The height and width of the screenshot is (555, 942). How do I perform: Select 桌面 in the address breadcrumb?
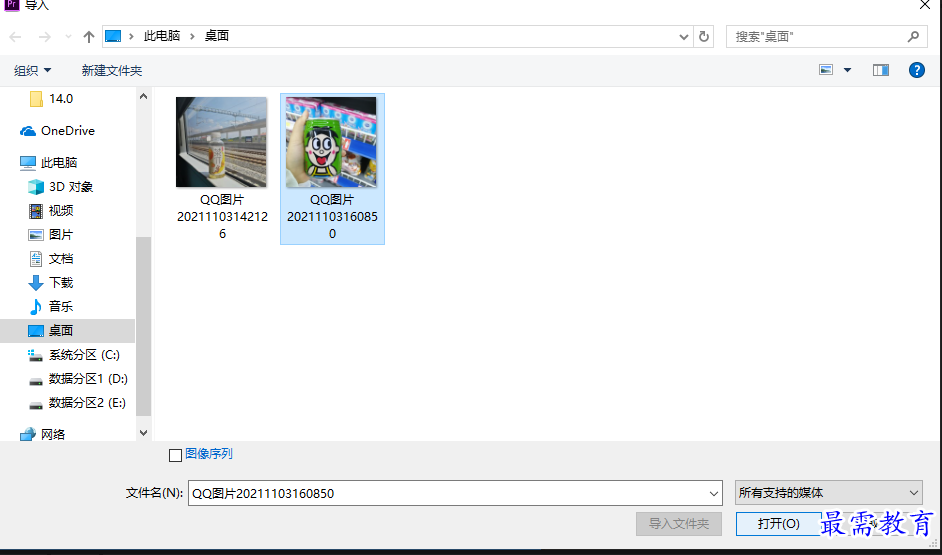[x=217, y=36]
